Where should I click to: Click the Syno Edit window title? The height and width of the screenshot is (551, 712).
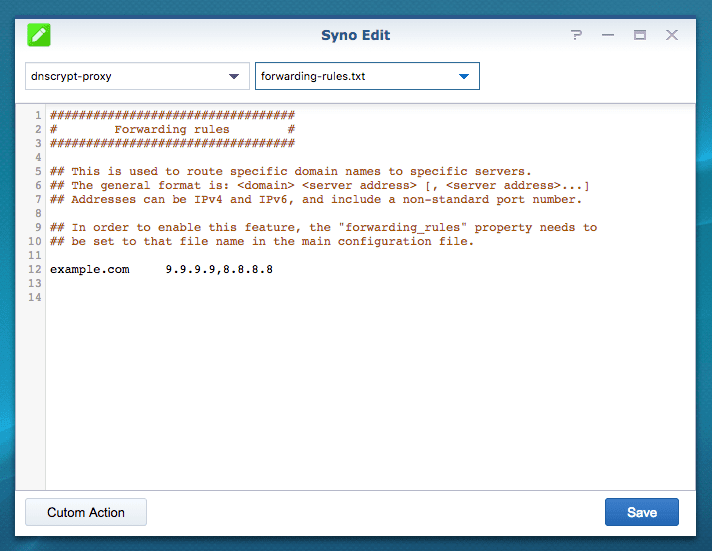(x=356, y=35)
